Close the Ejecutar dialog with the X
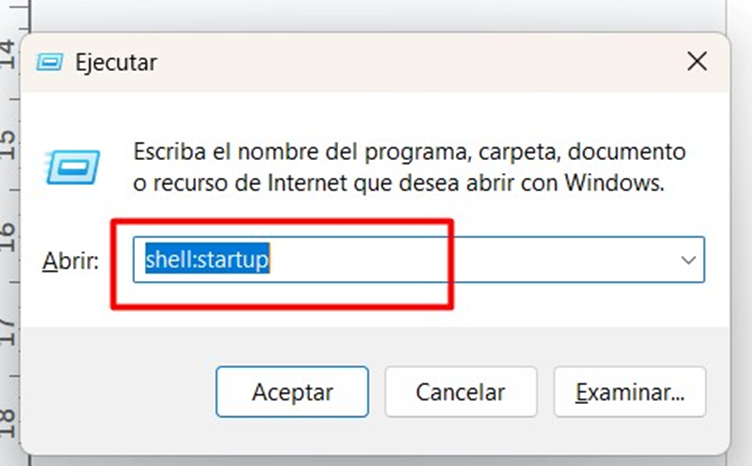 click(697, 62)
